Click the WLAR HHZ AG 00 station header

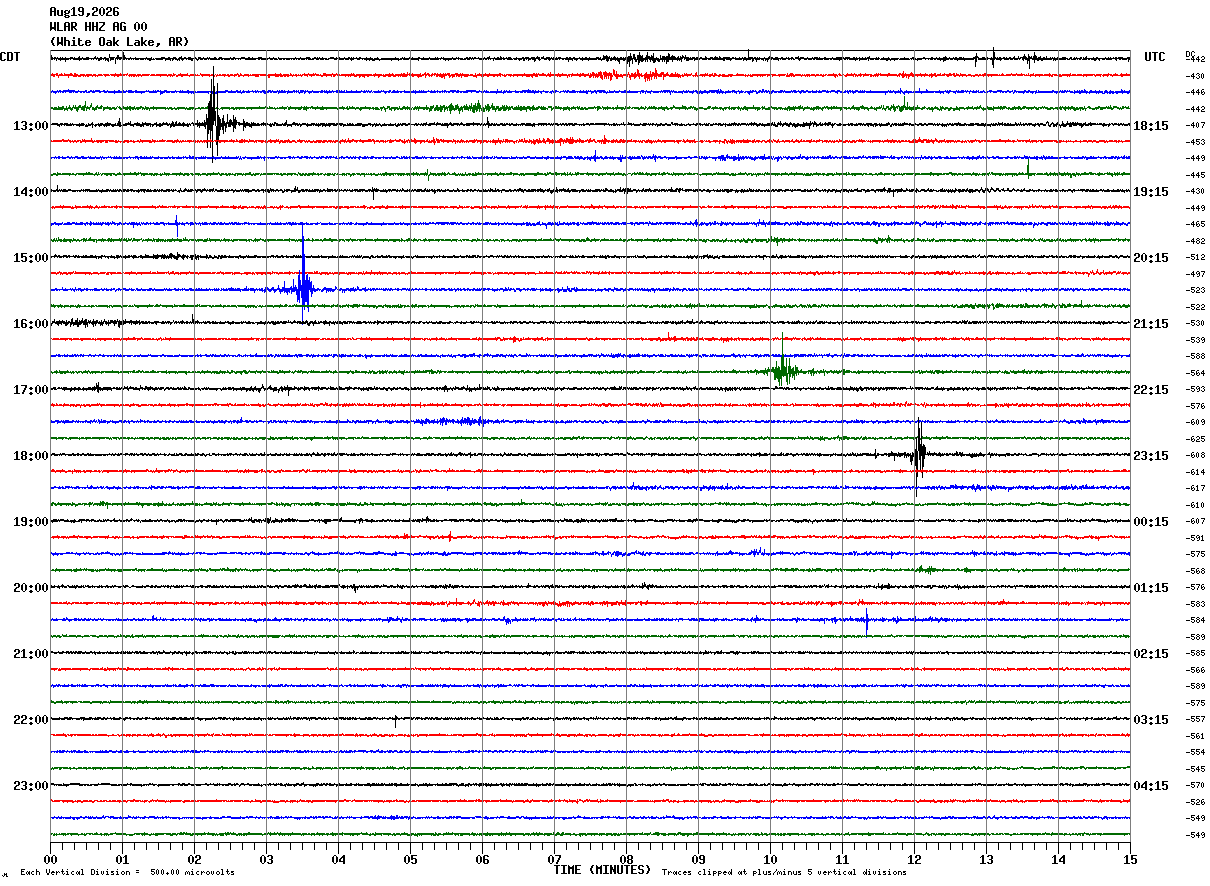click(98, 27)
